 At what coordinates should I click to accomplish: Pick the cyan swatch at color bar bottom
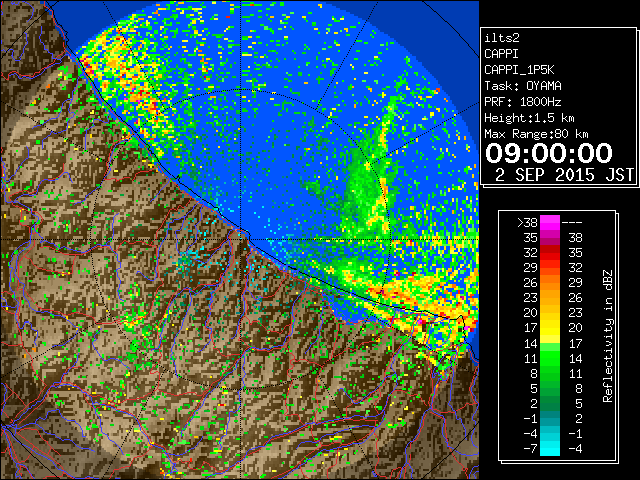click(550, 449)
